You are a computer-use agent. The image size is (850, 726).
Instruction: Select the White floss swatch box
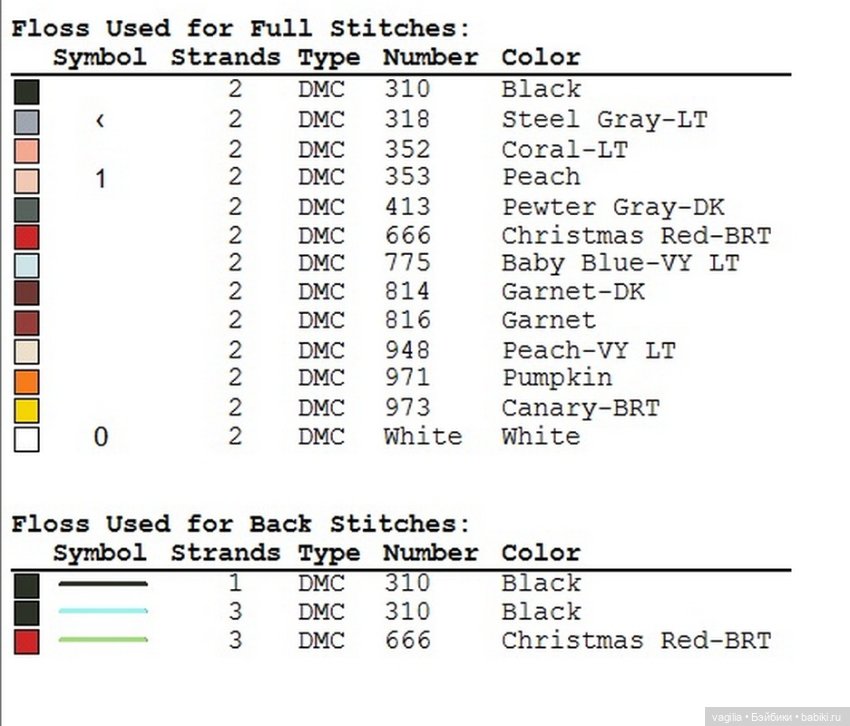27,439
